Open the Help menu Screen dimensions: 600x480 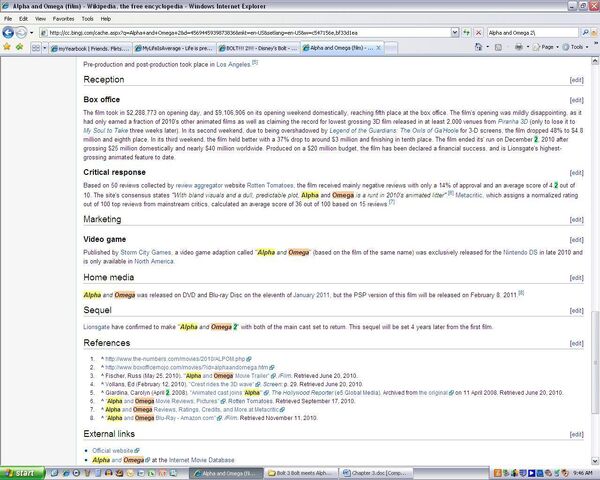pos(106,19)
